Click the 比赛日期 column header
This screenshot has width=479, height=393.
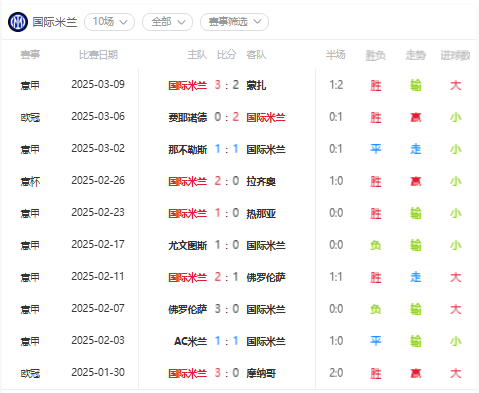pos(98,55)
